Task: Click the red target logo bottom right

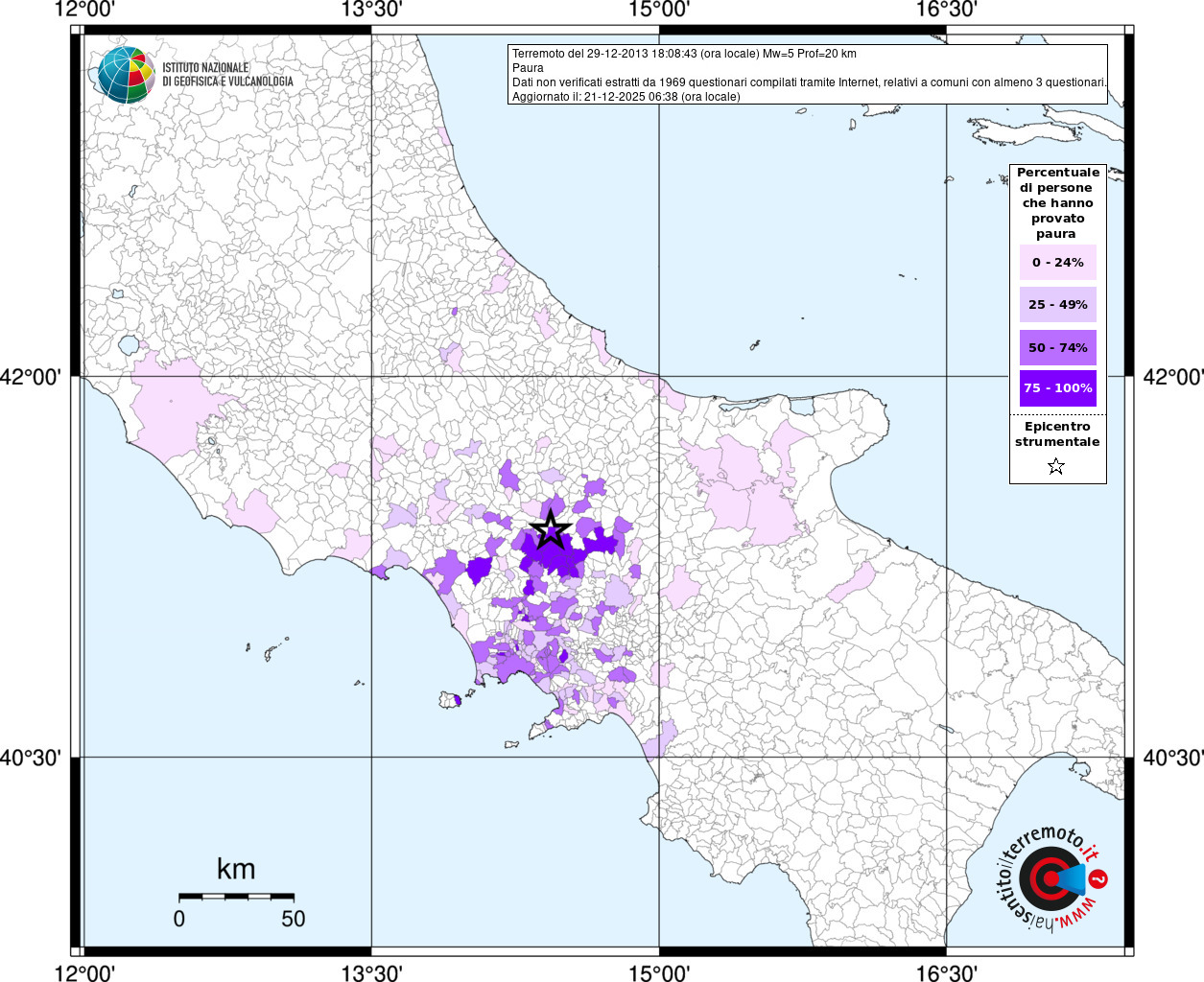Action: (x=1049, y=878)
